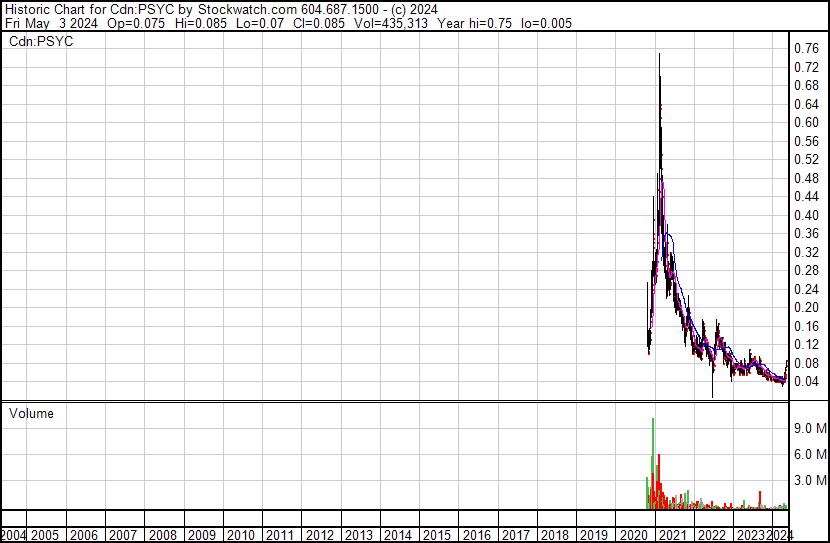Click the price spike peak near 0.75
Screen dimensions: 830x543
pos(659,55)
